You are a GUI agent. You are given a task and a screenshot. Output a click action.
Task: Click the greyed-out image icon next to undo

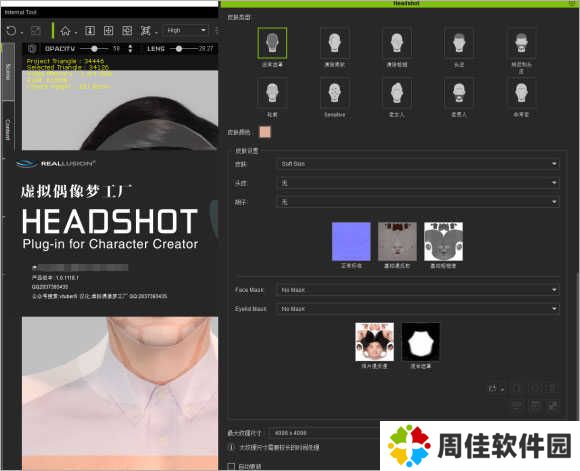[36, 31]
